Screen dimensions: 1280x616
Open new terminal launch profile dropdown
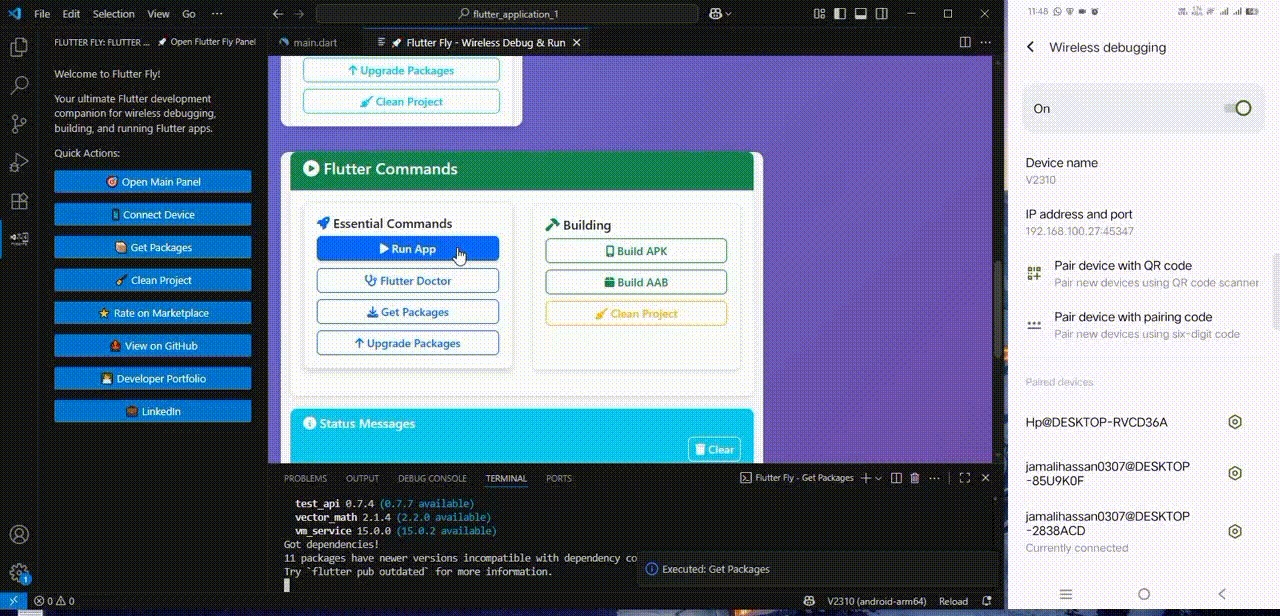point(878,479)
